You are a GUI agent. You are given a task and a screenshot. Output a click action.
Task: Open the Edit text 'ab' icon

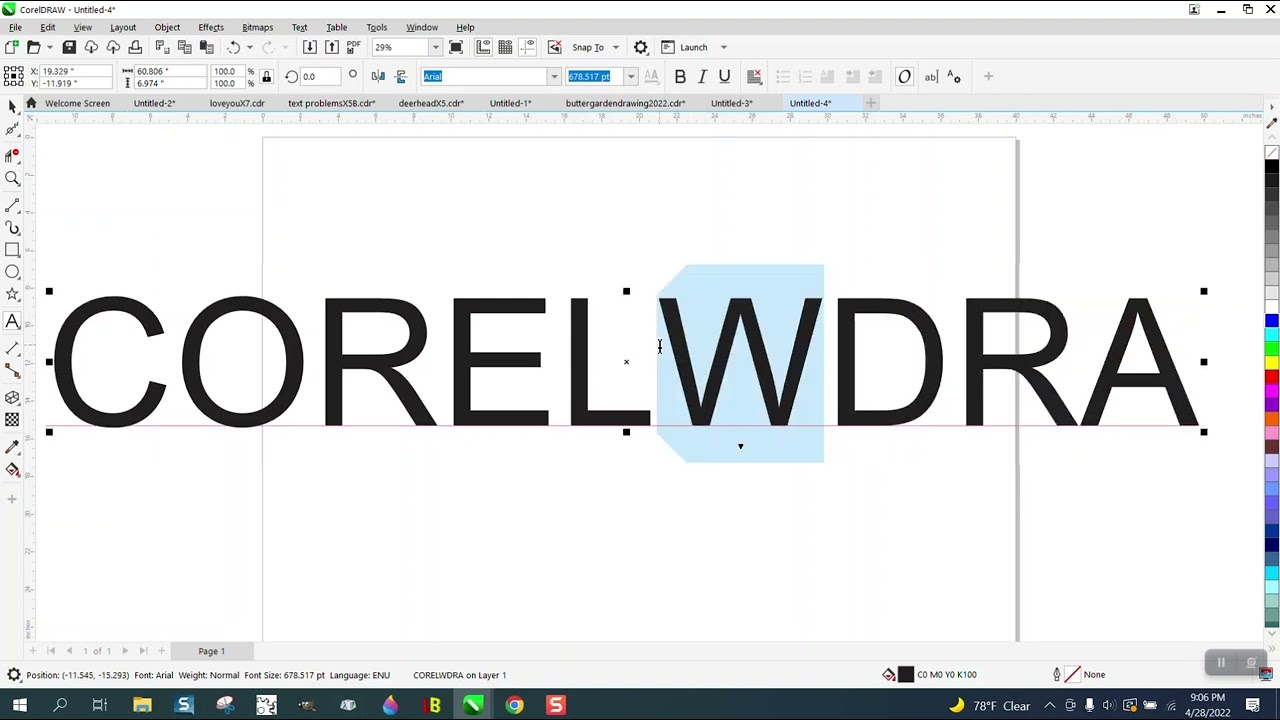pos(931,76)
